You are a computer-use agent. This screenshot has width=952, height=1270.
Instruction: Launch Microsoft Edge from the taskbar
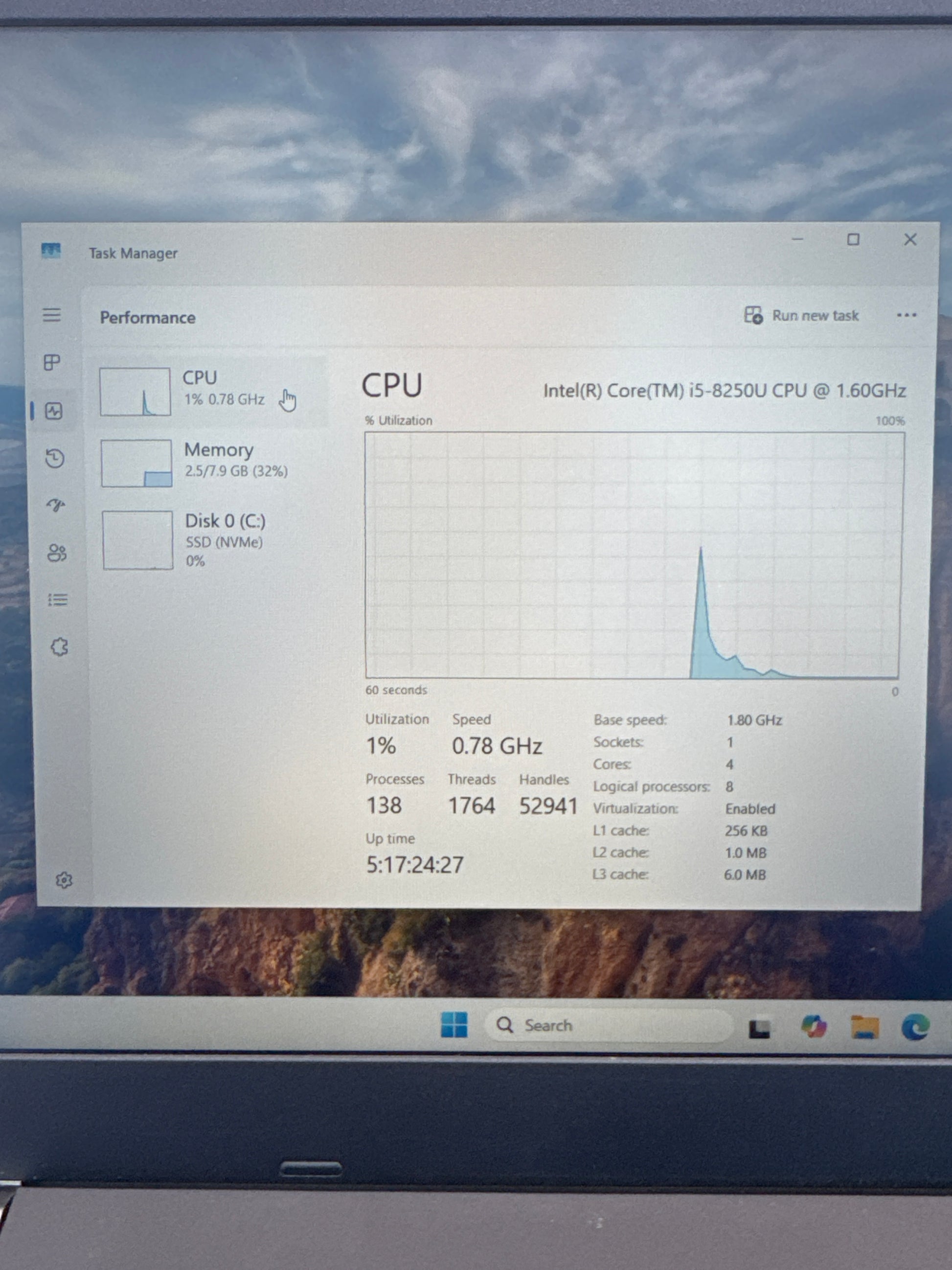(915, 1027)
